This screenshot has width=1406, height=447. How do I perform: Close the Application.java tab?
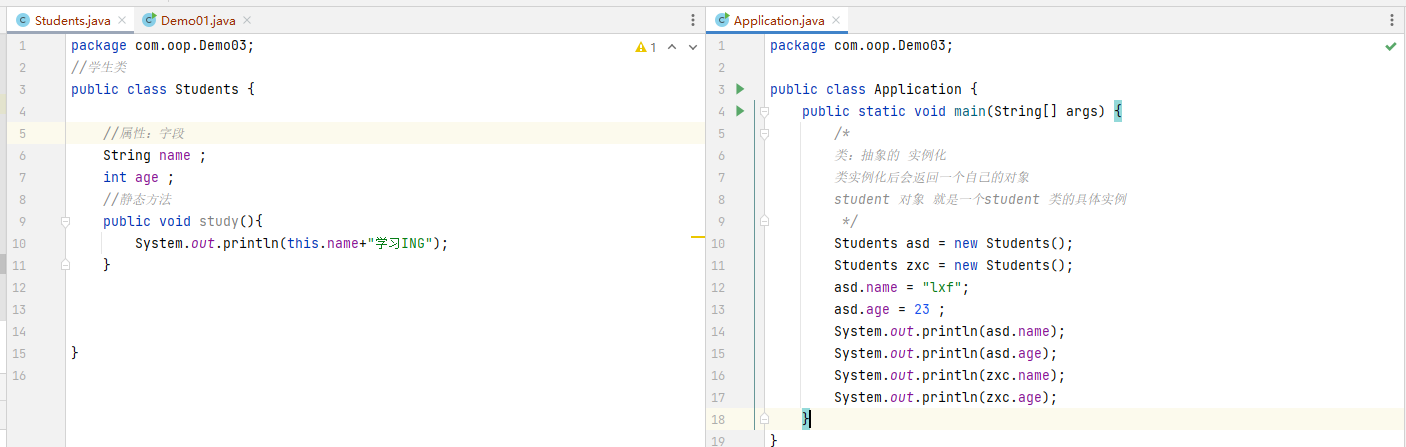click(x=836, y=20)
